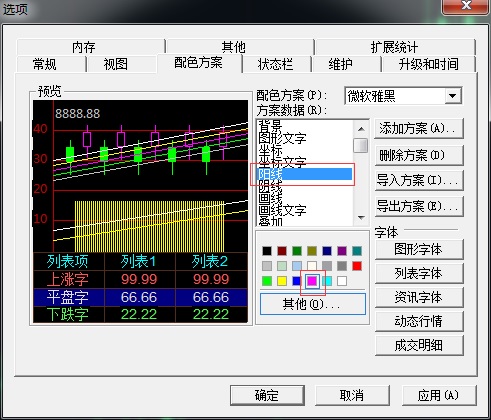Open the 扩展统计 tab

(394, 47)
